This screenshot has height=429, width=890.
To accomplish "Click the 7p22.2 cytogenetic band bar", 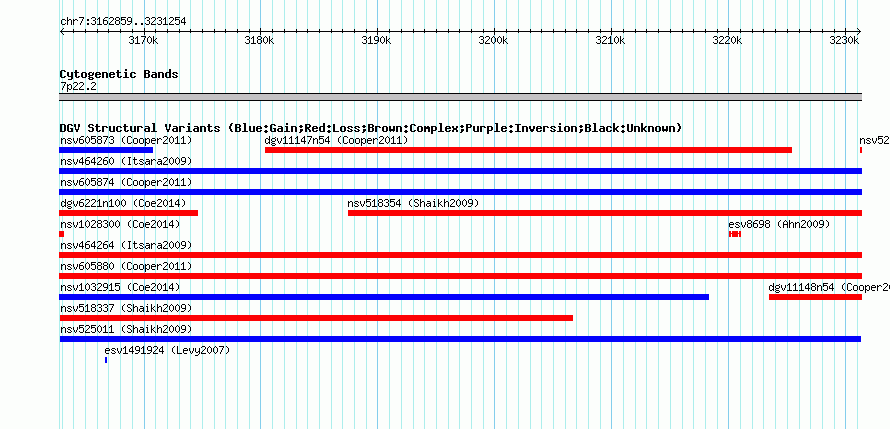I will [x=461, y=97].
